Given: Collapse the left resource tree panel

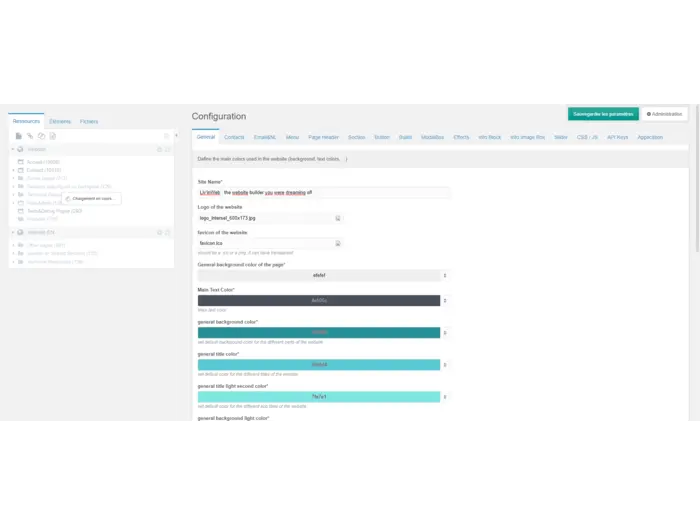Looking at the screenshot, I should (x=177, y=135).
